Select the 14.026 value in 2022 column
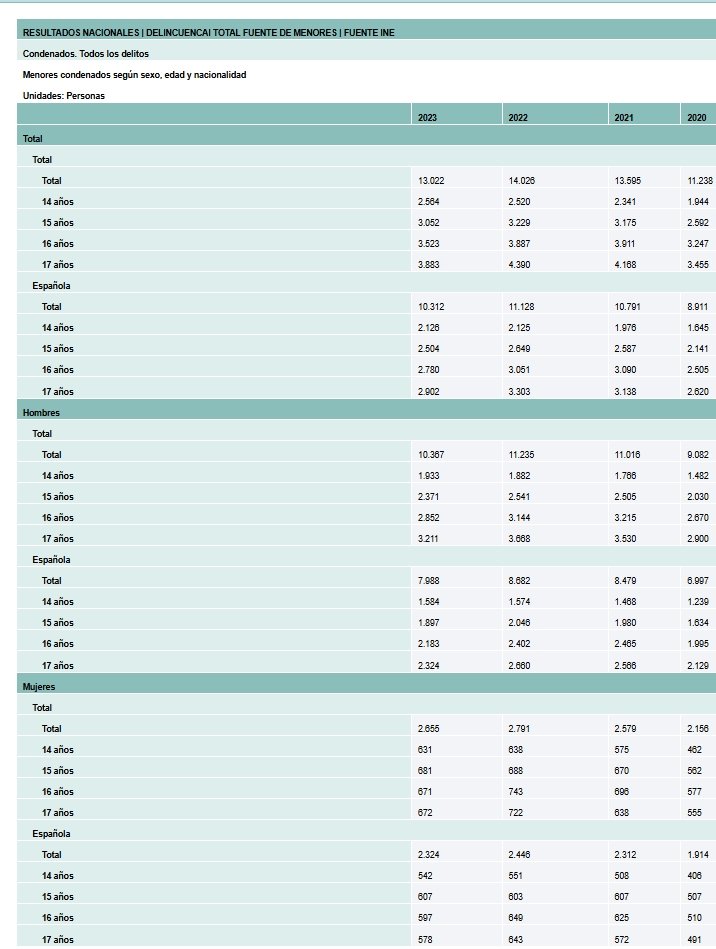The image size is (716, 949). pyautogui.click(x=521, y=181)
